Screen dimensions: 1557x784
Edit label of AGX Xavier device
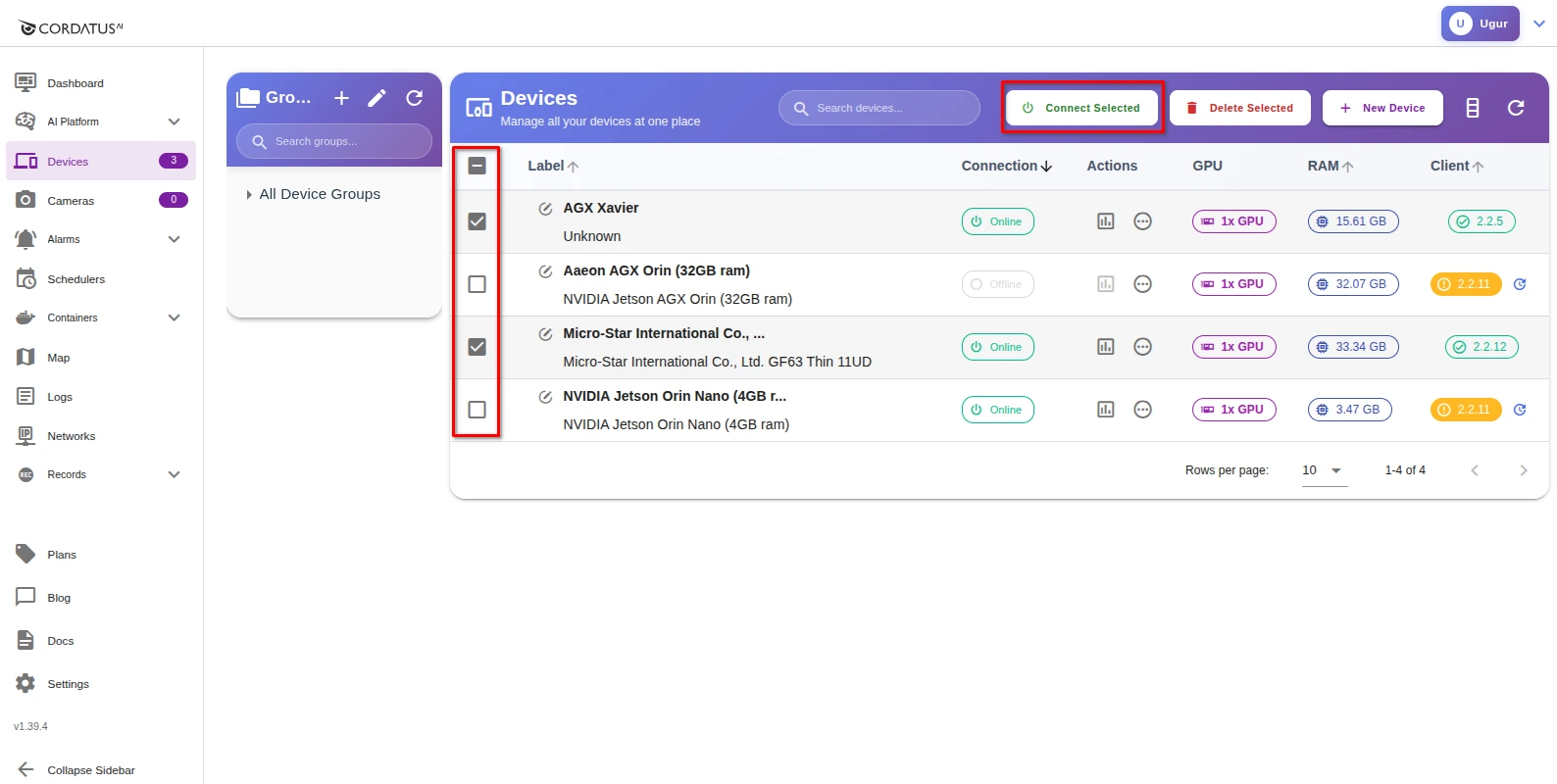(x=545, y=209)
